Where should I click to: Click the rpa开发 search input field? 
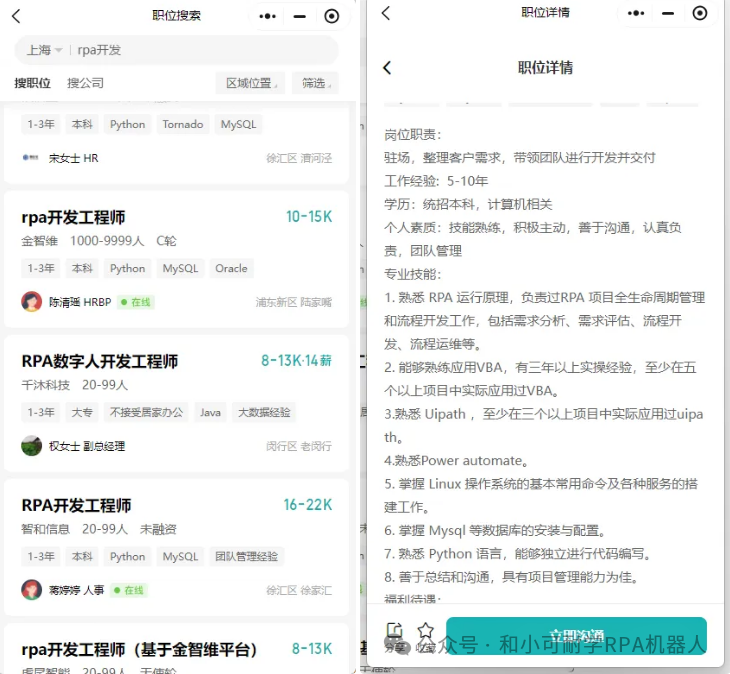pos(200,50)
